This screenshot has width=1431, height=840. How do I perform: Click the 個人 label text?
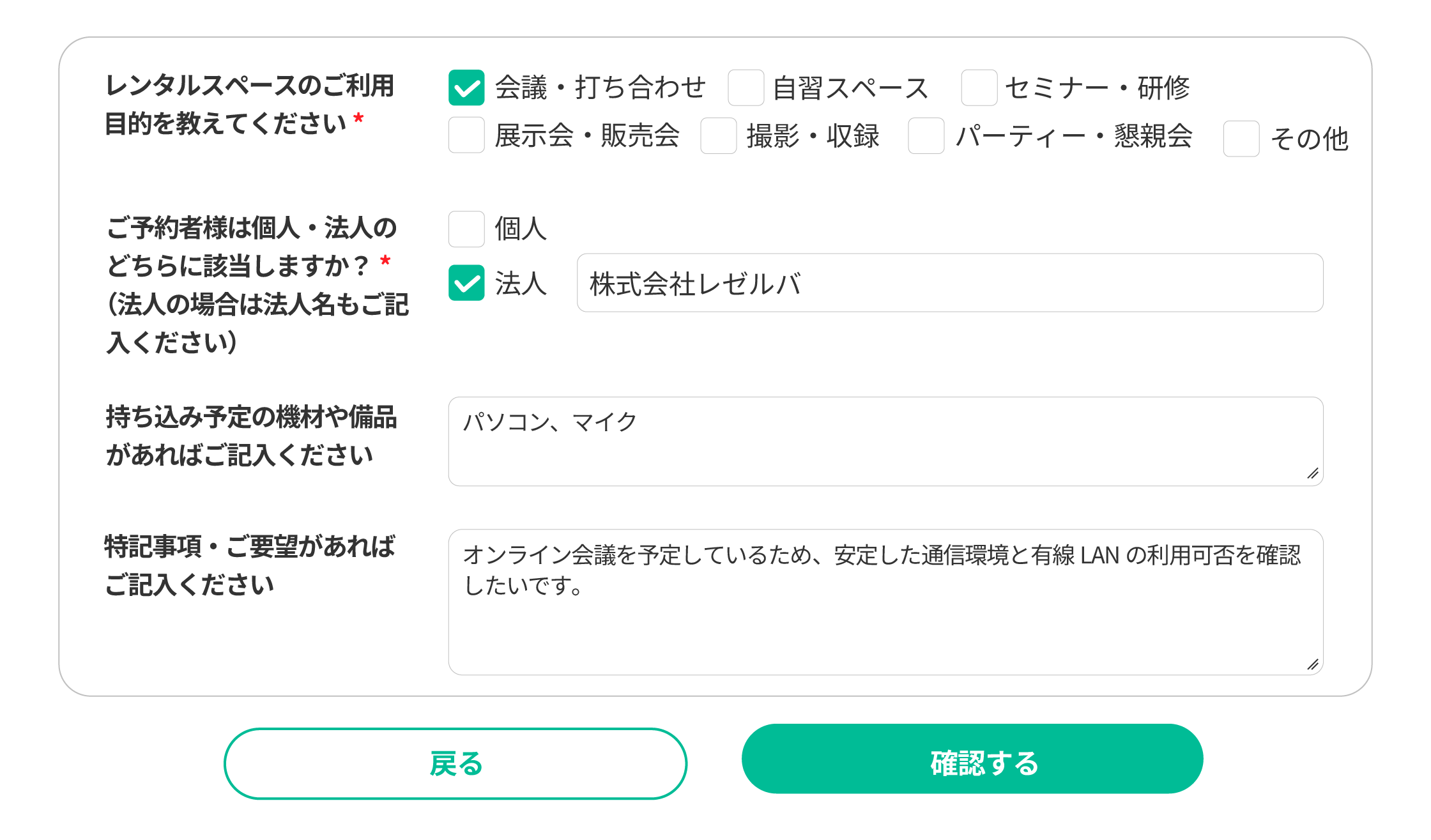point(521,229)
